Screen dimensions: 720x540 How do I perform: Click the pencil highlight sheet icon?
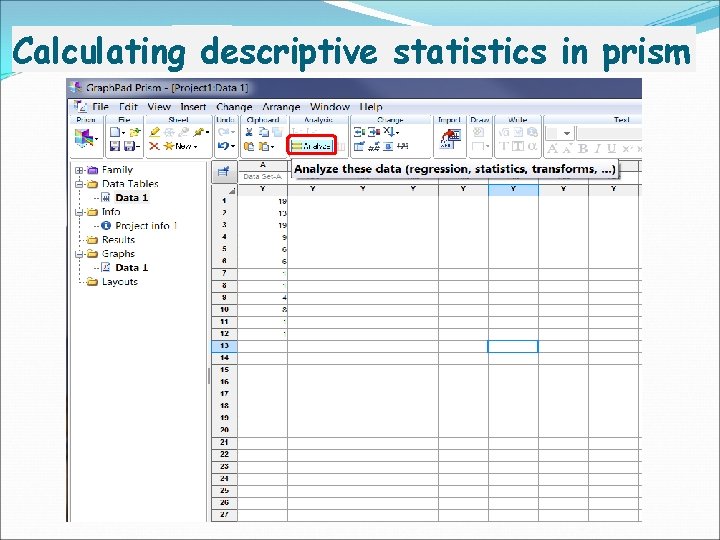[x=155, y=133]
